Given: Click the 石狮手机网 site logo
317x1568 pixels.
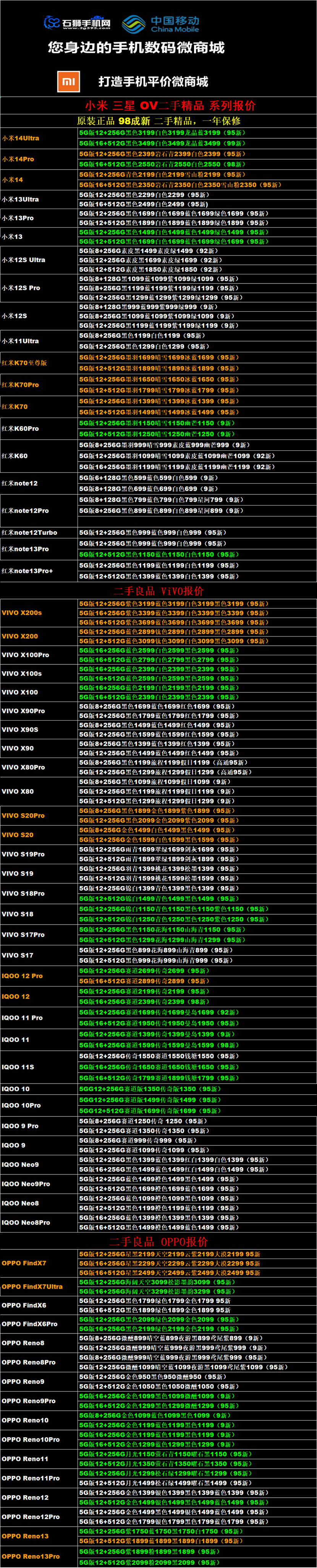Looking at the screenshot, I should [77, 23].
